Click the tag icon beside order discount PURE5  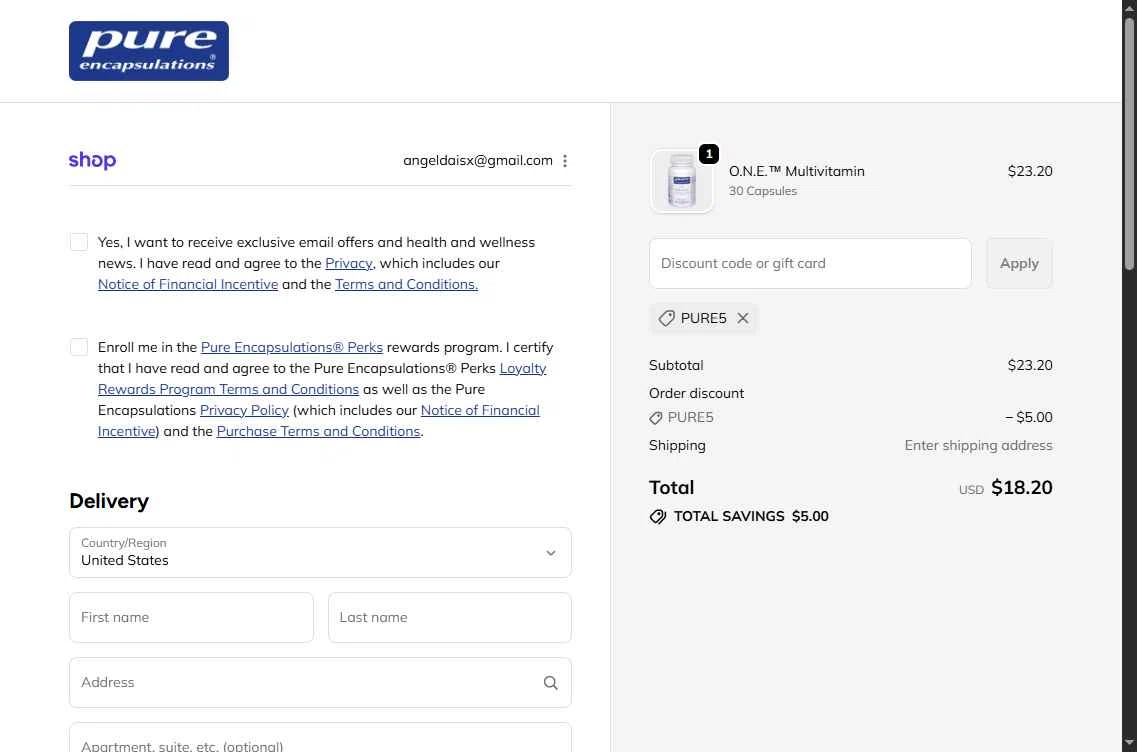(656, 418)
